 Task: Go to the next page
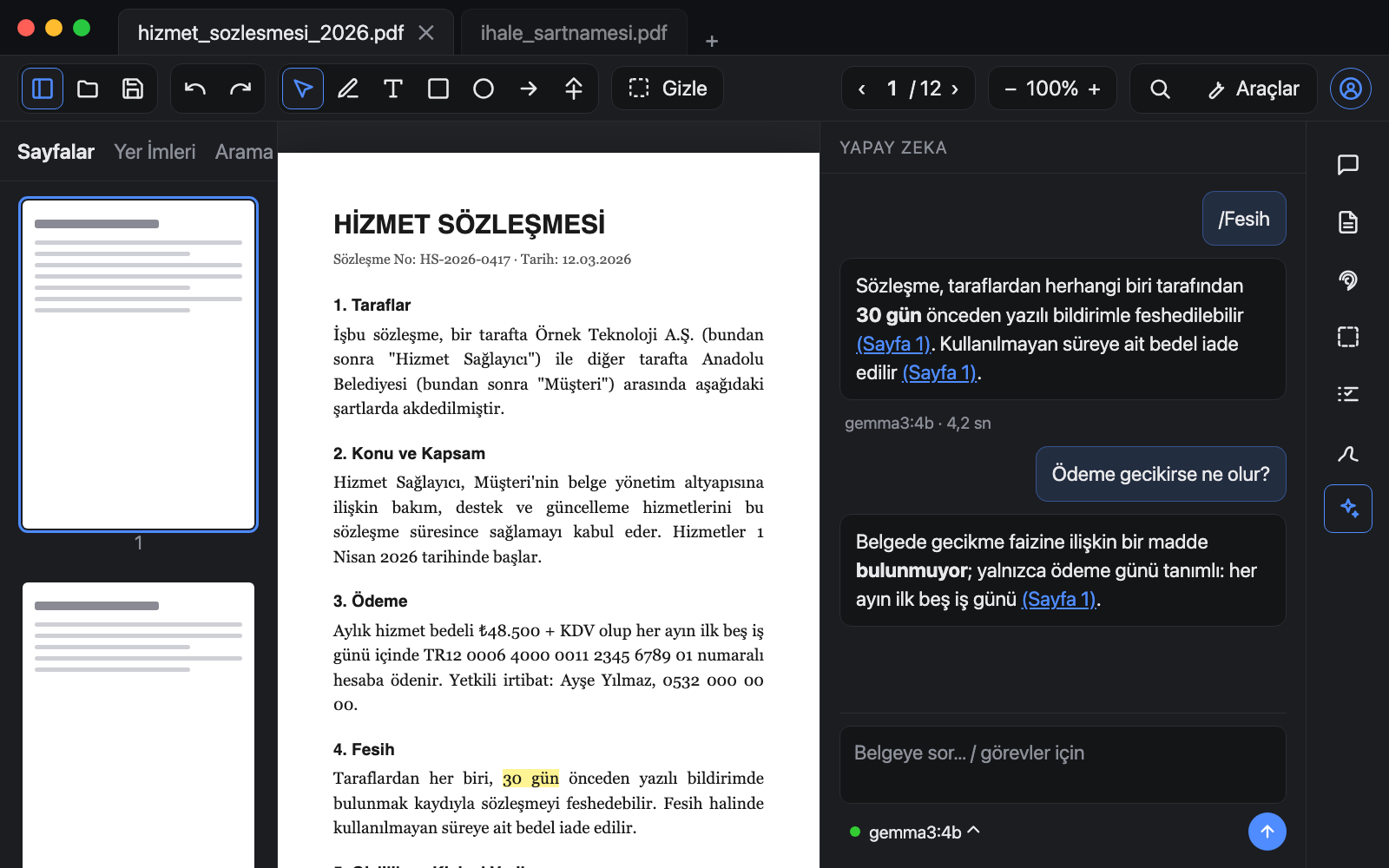click(x=955, y=89)
